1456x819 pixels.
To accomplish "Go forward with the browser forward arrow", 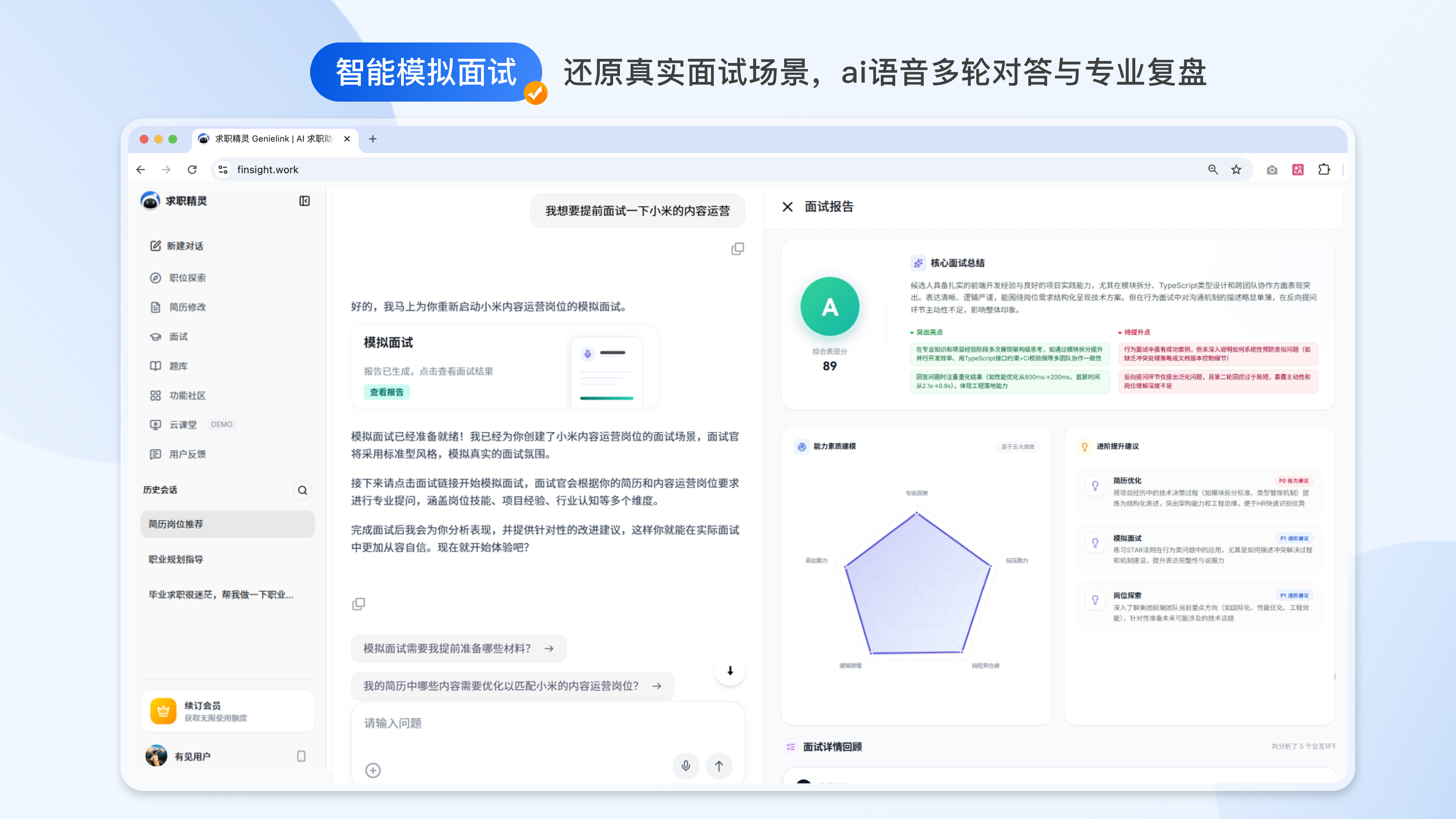I will click(x=166, y=169).
